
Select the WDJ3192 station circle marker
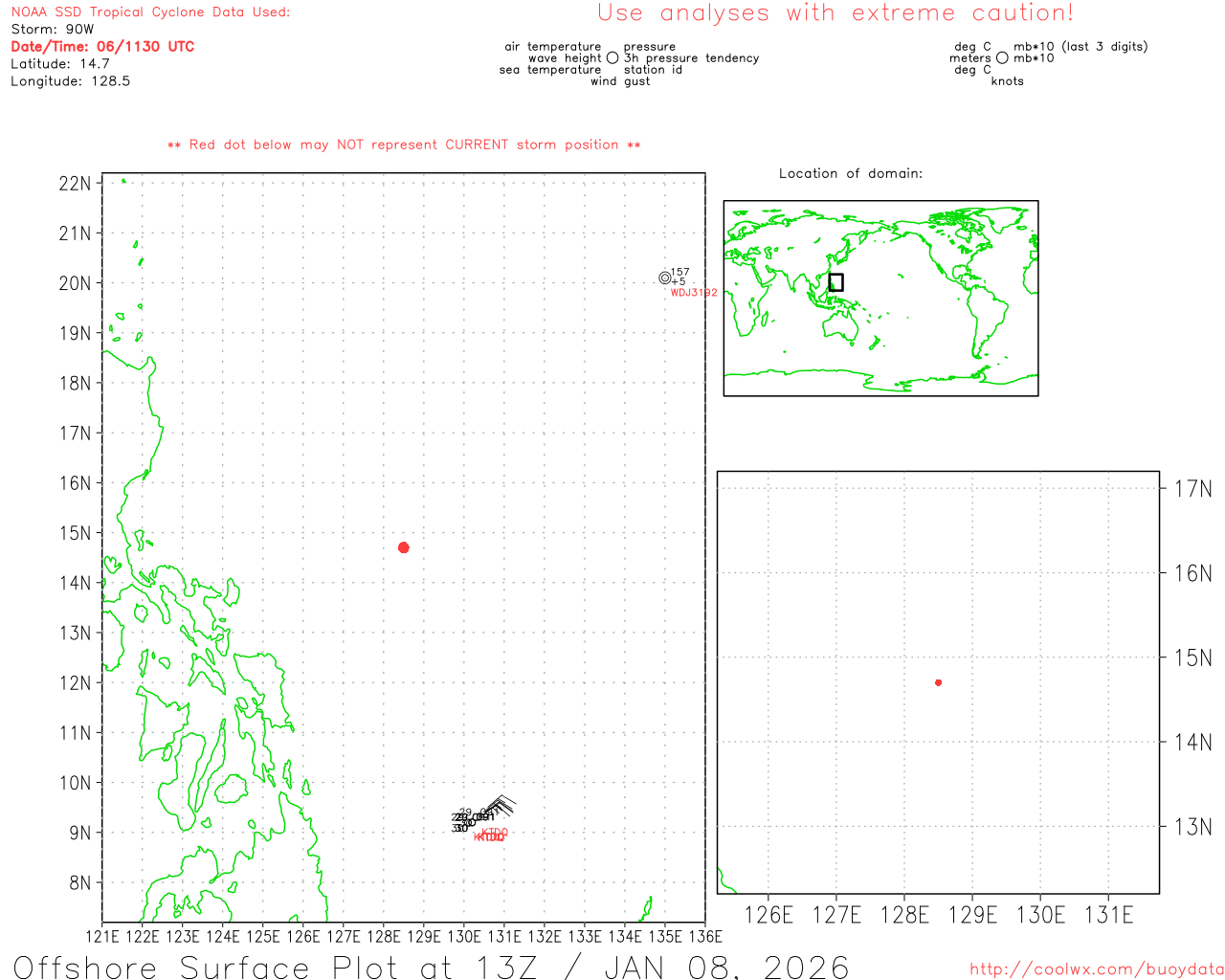click(x=665, y=278)
